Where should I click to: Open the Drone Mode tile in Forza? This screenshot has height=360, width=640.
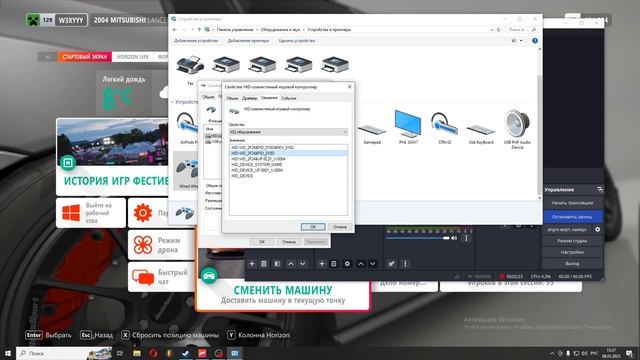162,245
